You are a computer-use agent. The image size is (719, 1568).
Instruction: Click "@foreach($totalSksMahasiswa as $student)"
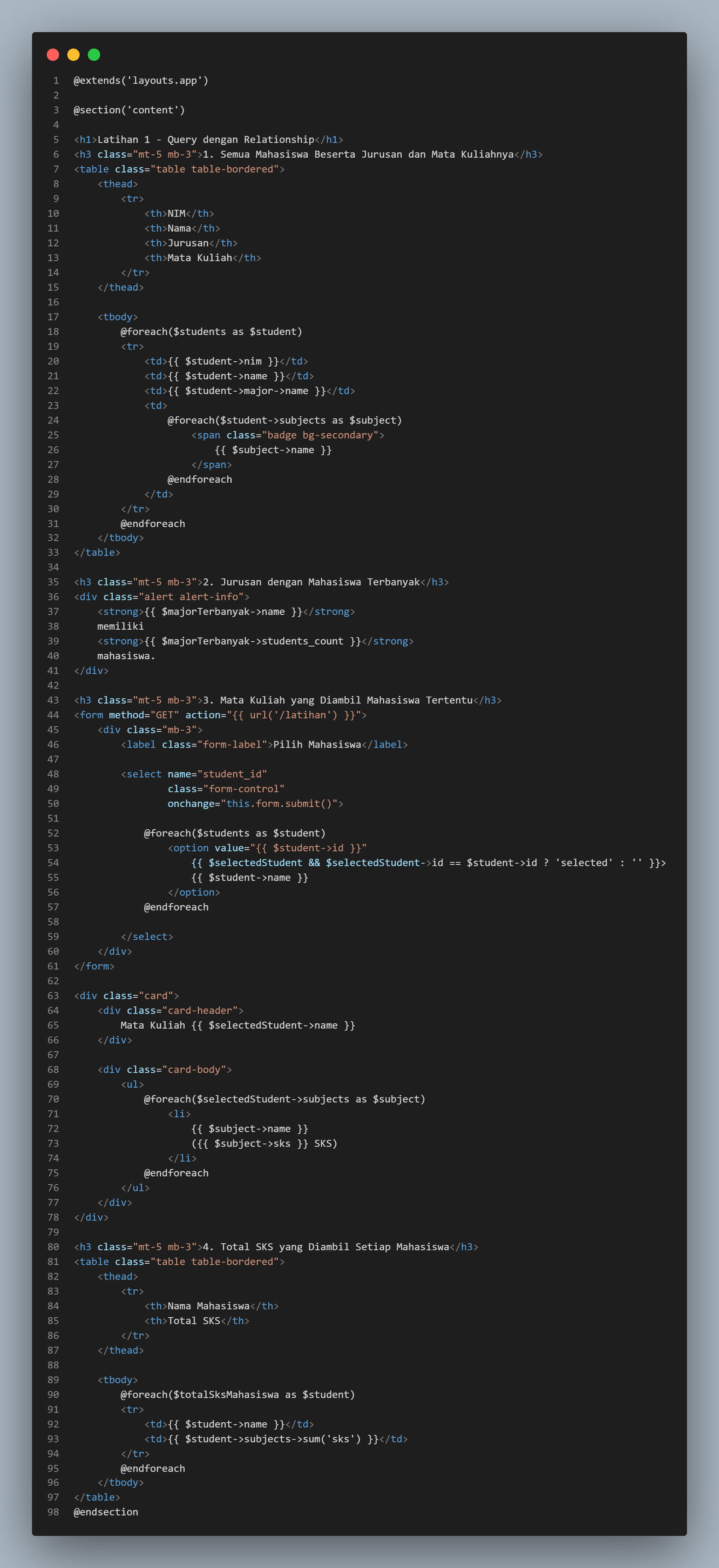tap(237, 1395)
